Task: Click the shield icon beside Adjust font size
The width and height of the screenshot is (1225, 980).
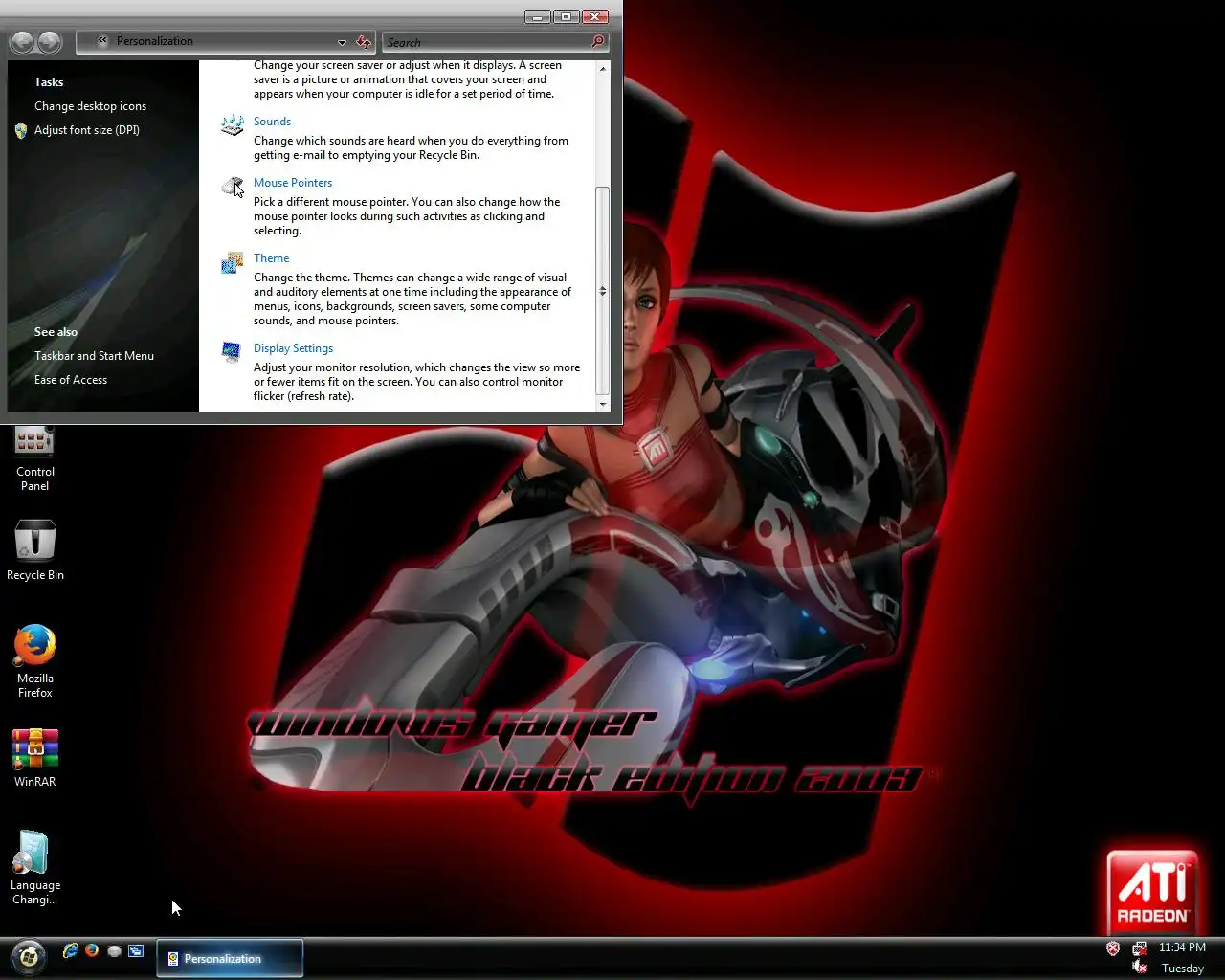Action: click(21, 130)
